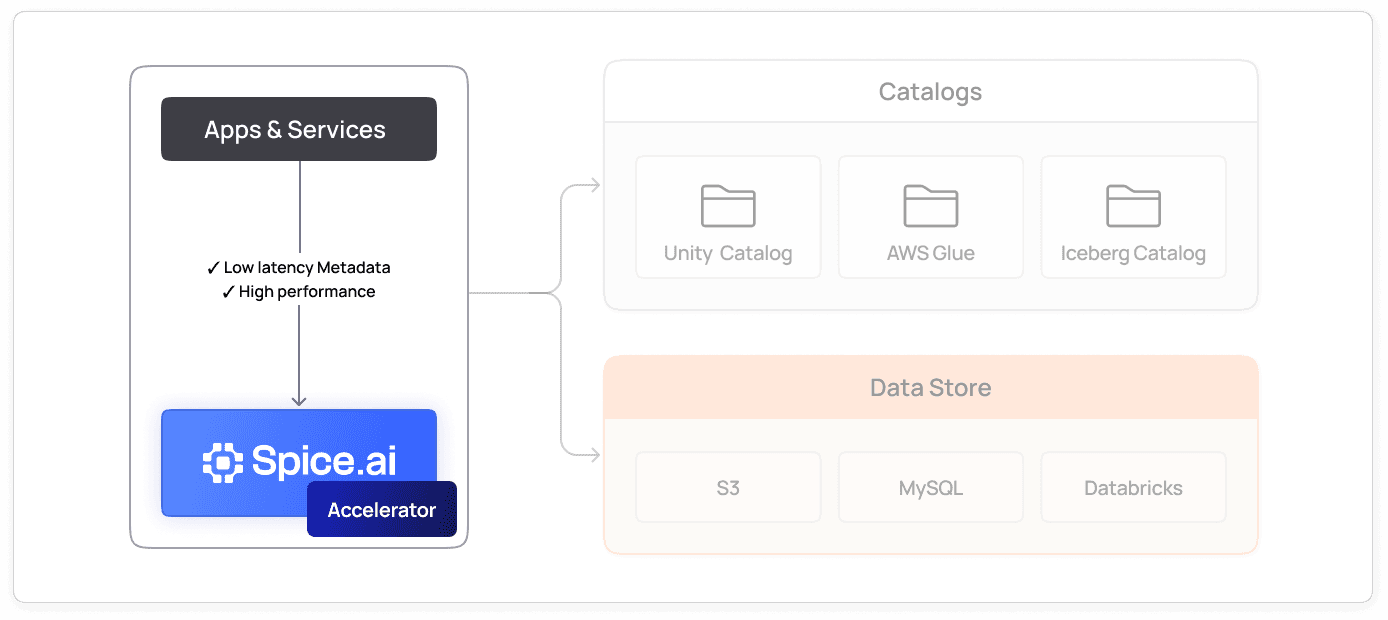
Task: Click the AWS Glue folder icon
Action: (930, 205)
